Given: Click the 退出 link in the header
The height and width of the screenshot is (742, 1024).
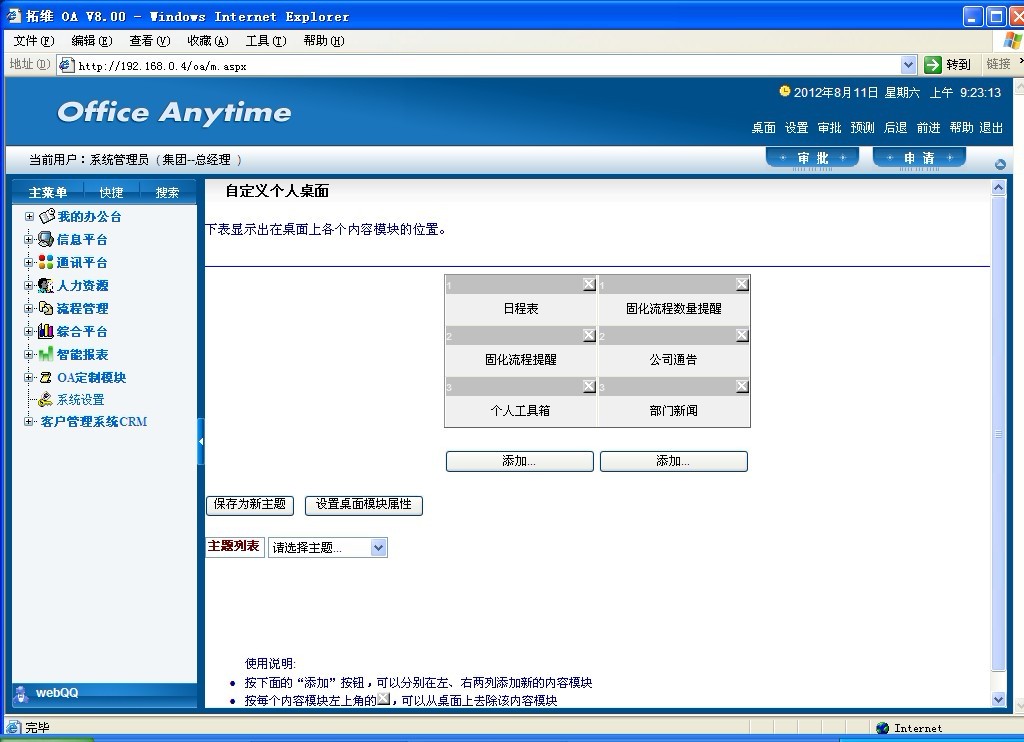Looking at the screenshot, I should click(x=991, y=128).
